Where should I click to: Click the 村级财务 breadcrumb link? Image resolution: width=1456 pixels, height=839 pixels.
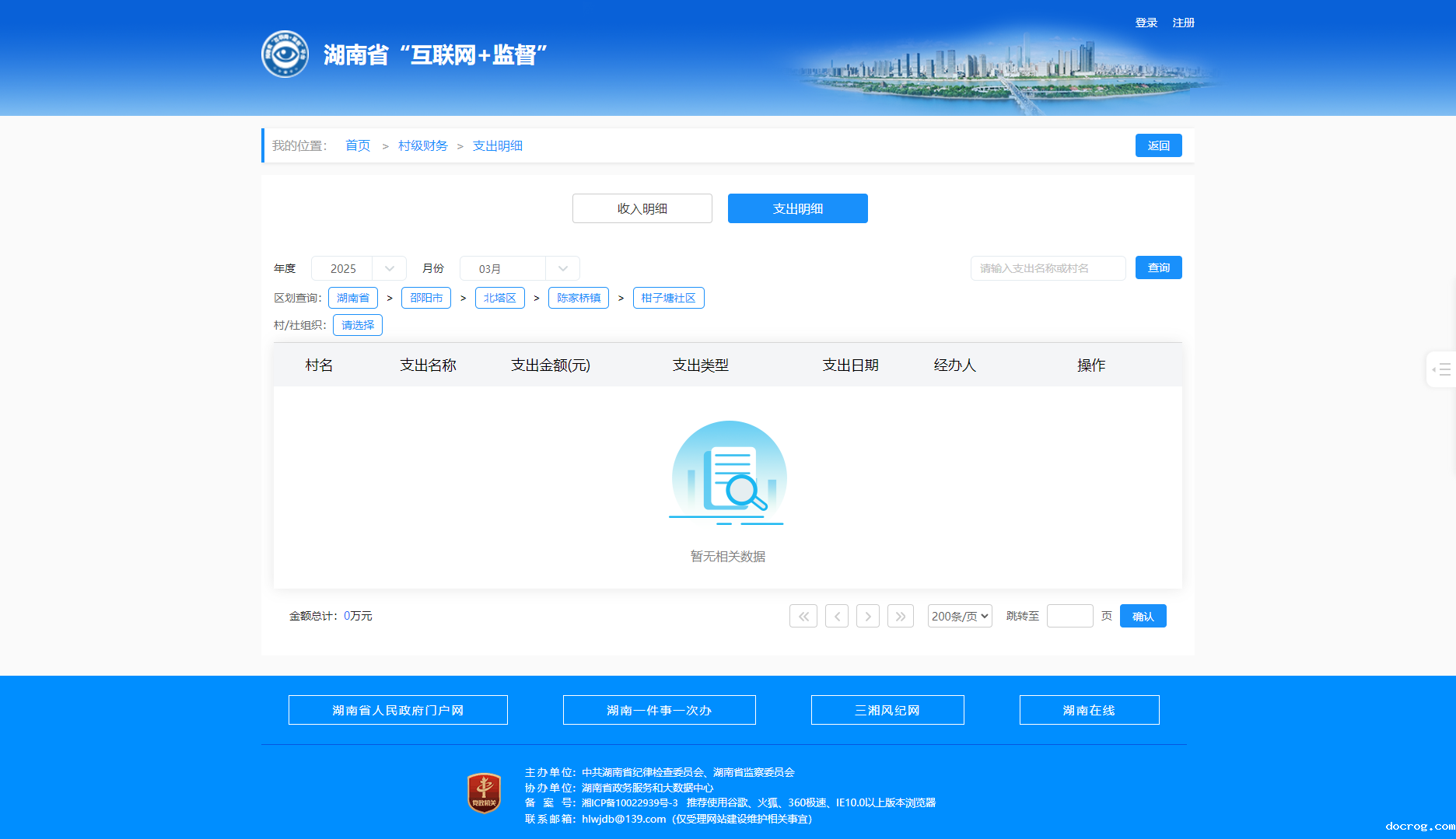point(422,145)
